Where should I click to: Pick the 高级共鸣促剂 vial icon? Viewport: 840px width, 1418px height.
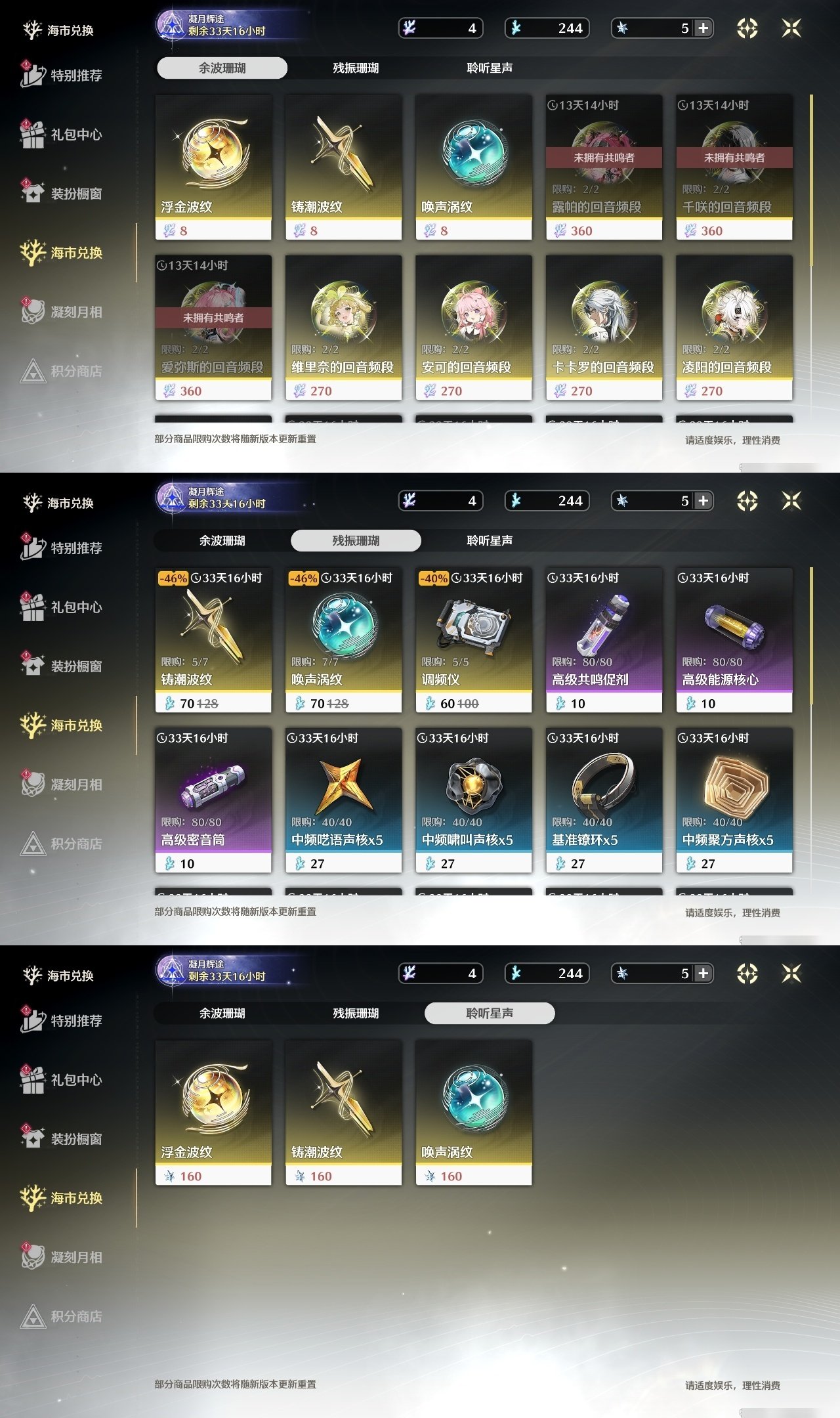click(x=604, y=624)
